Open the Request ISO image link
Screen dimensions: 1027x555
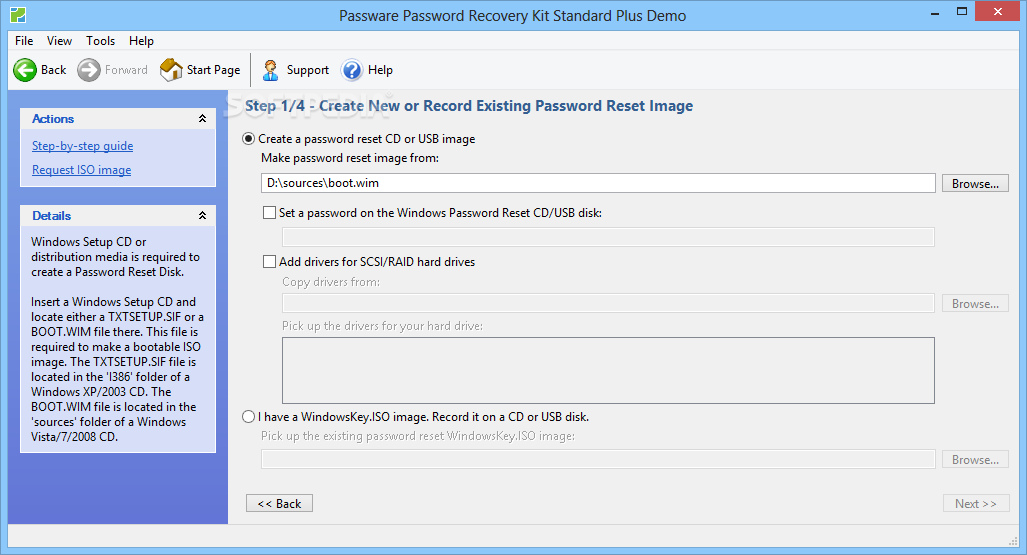pyautogui.click(x=81, y=170)
